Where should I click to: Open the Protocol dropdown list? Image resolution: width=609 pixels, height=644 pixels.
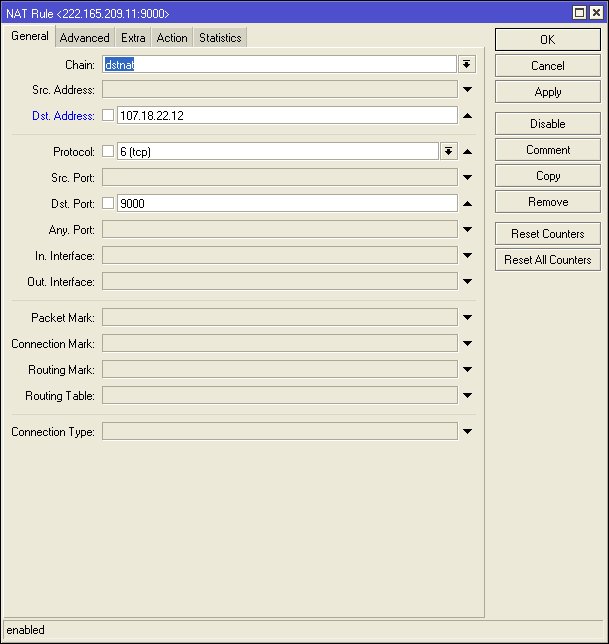[x=448, y=152]
